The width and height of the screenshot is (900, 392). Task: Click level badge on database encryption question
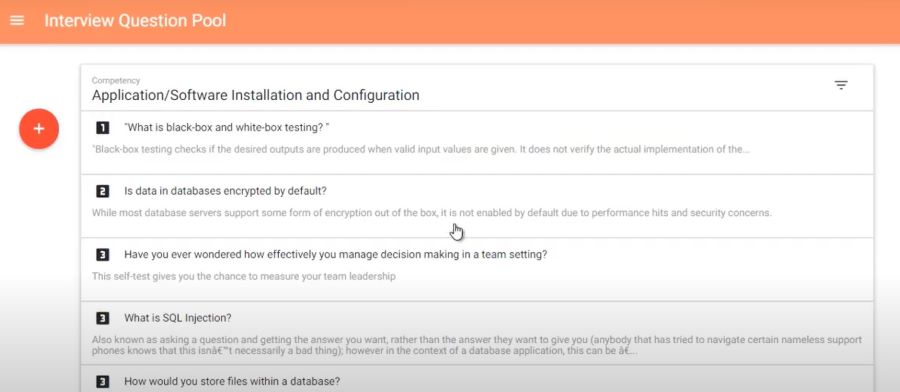[x=102, y=191]
